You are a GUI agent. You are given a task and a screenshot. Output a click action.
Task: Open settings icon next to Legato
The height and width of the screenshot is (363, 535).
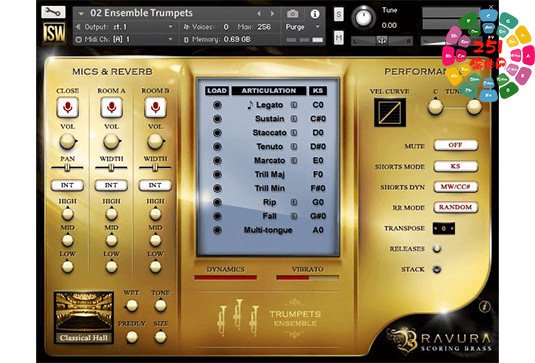(293, 105)
